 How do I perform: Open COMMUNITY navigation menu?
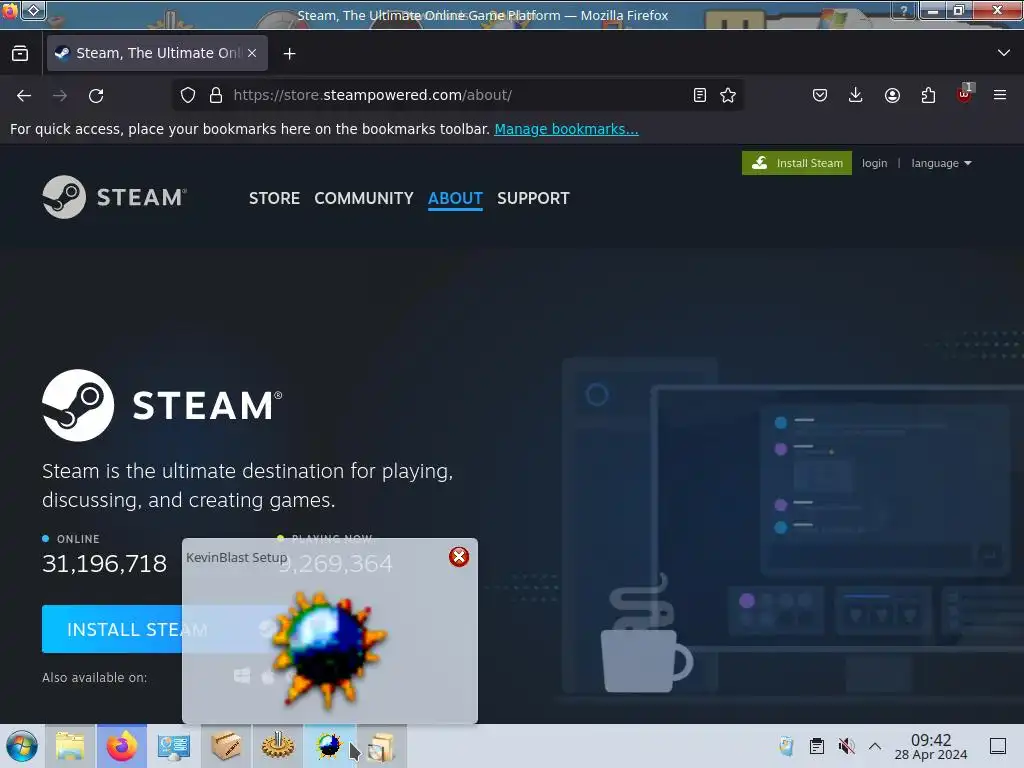pos(364,198)
